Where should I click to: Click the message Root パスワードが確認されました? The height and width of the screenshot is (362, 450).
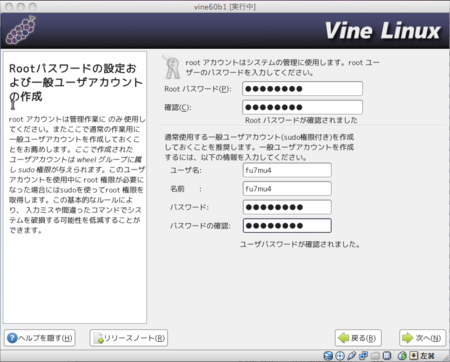coord(301,120)
